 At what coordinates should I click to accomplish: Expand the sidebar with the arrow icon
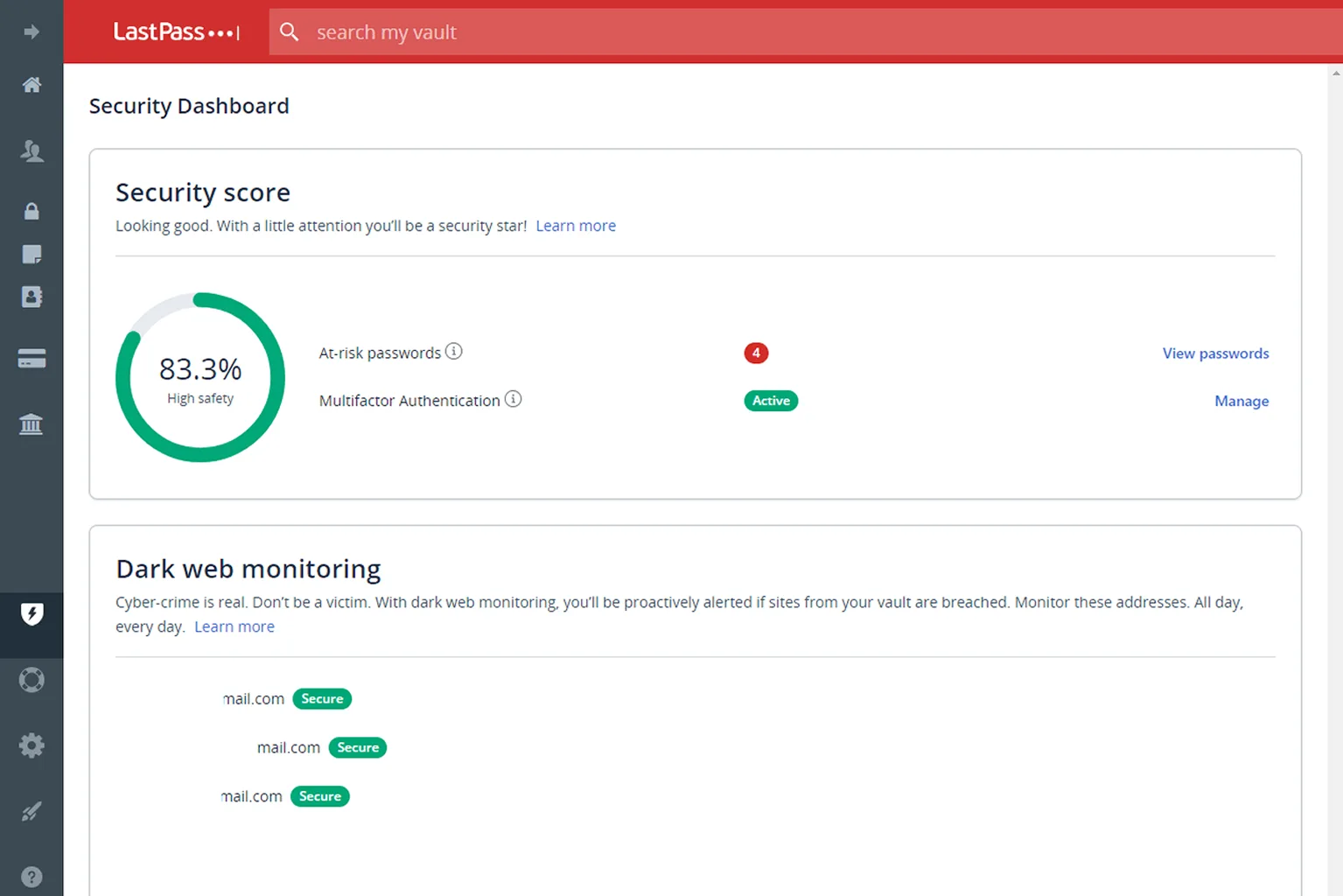[31, 32]
